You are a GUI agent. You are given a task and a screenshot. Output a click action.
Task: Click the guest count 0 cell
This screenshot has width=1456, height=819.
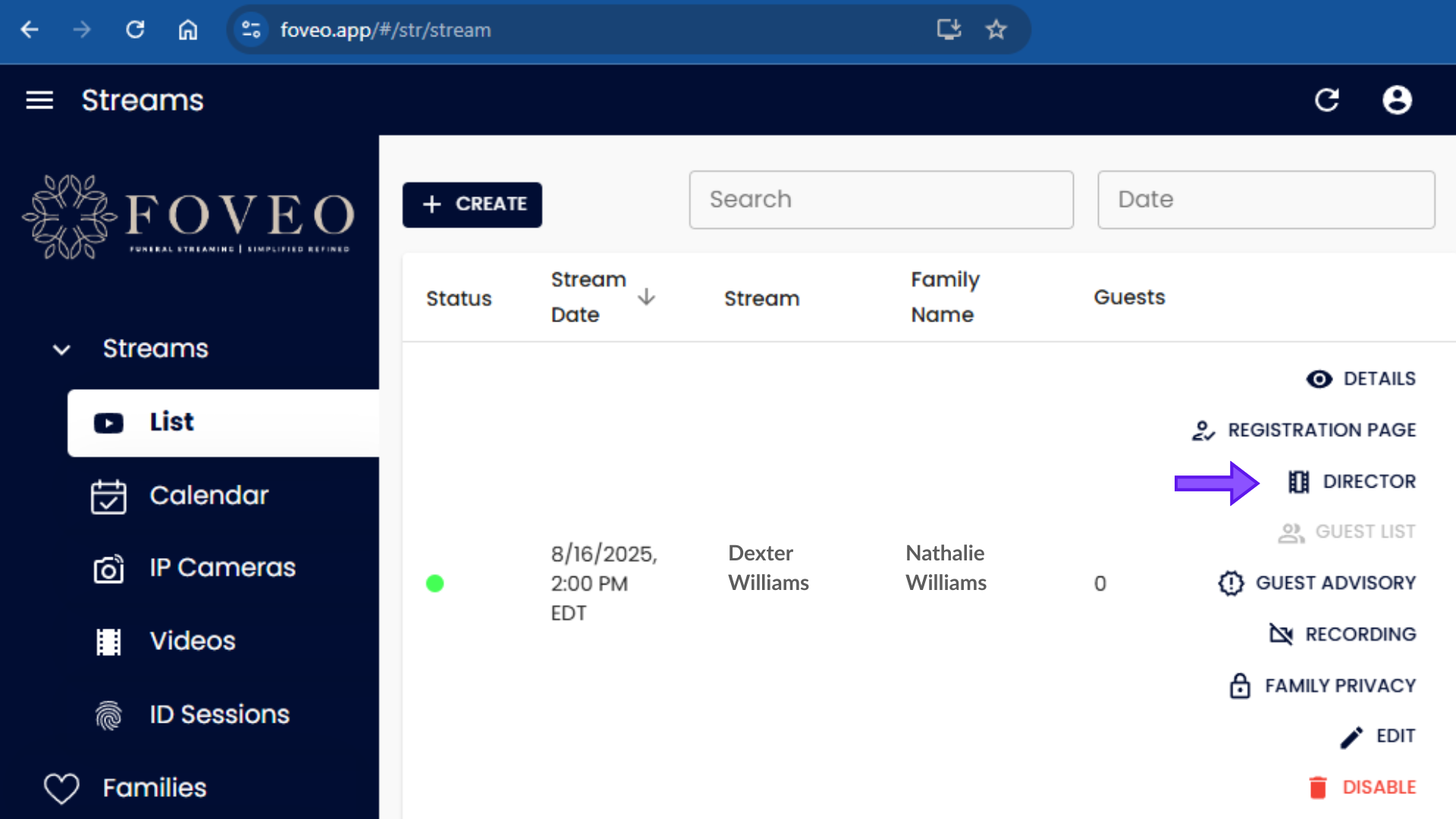[1100, 583]
